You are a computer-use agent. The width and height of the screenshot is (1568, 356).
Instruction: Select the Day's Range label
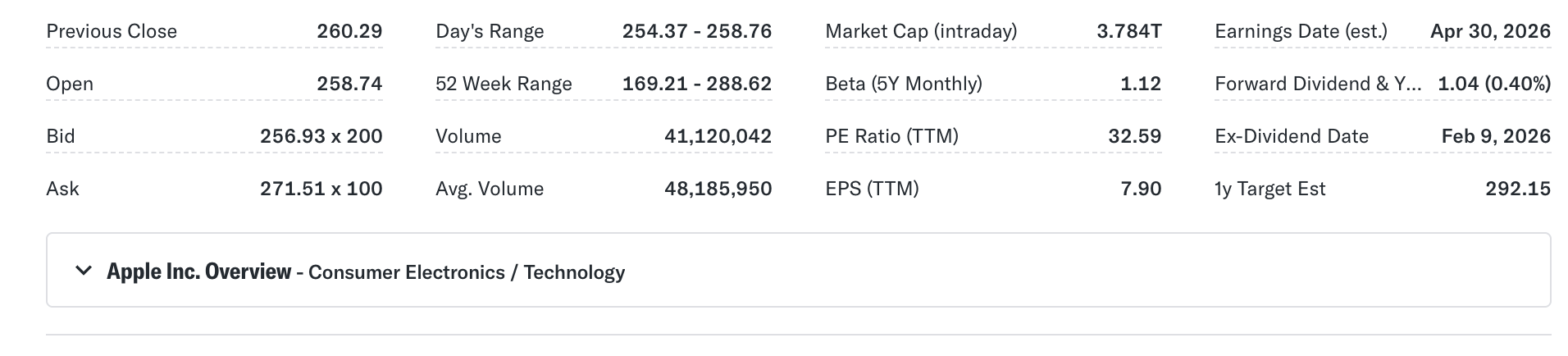(490, 31)
